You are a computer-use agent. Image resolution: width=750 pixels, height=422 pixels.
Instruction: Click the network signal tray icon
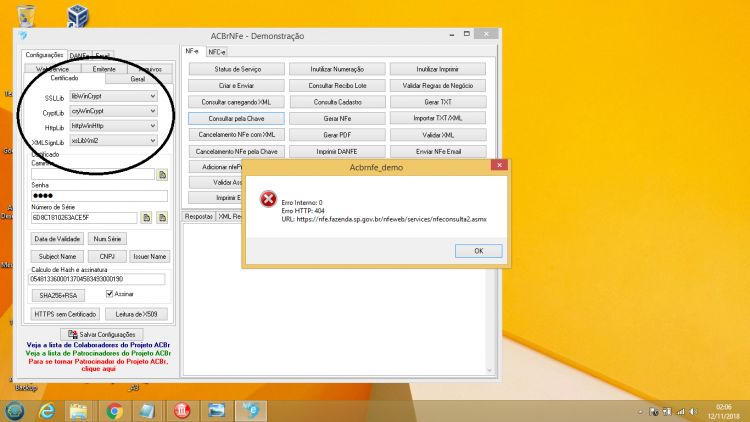coord(681,411)
